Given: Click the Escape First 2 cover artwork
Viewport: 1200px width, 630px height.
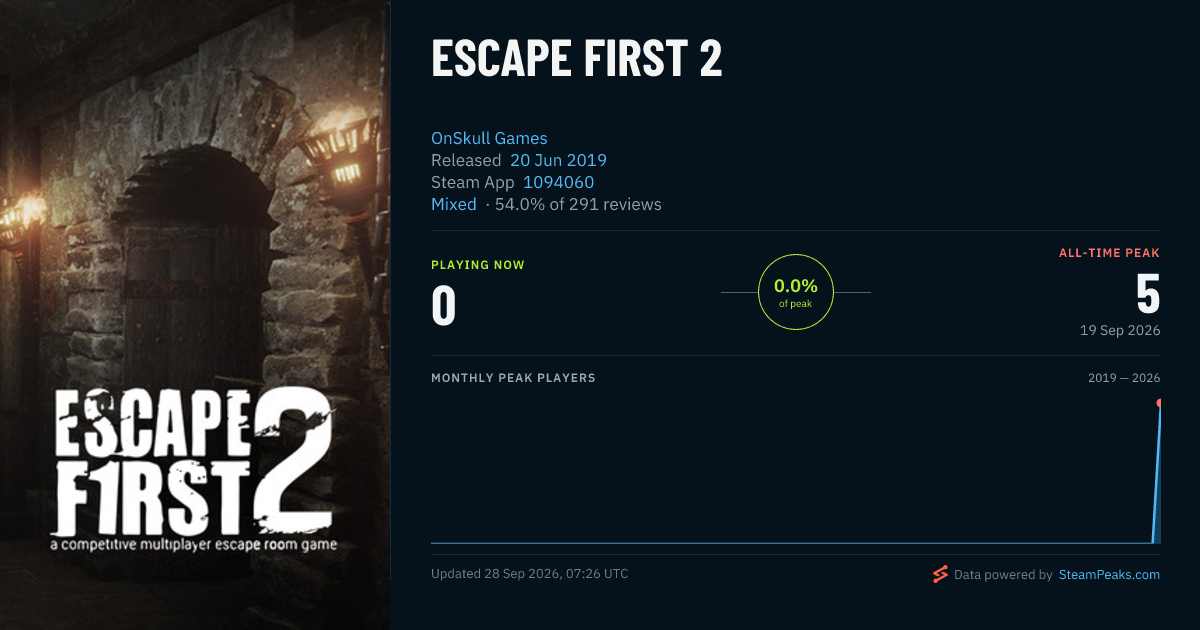Looking at the screenshot, I should pos(195,315).
